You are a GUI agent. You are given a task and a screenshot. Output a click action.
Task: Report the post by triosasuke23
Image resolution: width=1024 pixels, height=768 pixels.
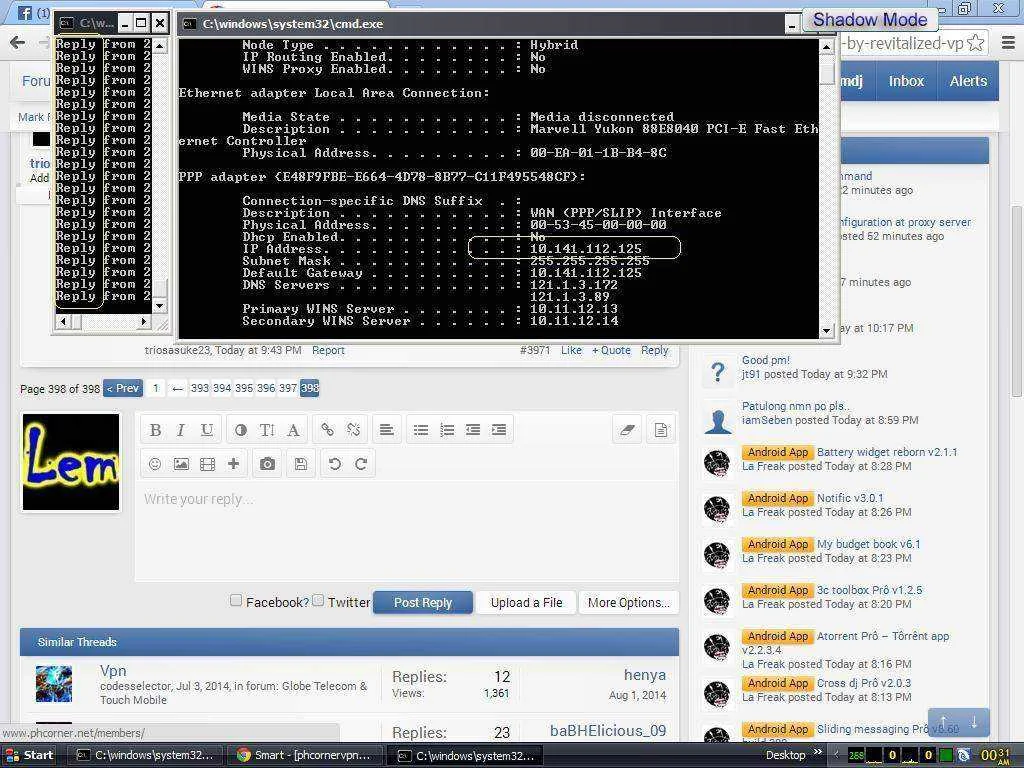point(328,351)
